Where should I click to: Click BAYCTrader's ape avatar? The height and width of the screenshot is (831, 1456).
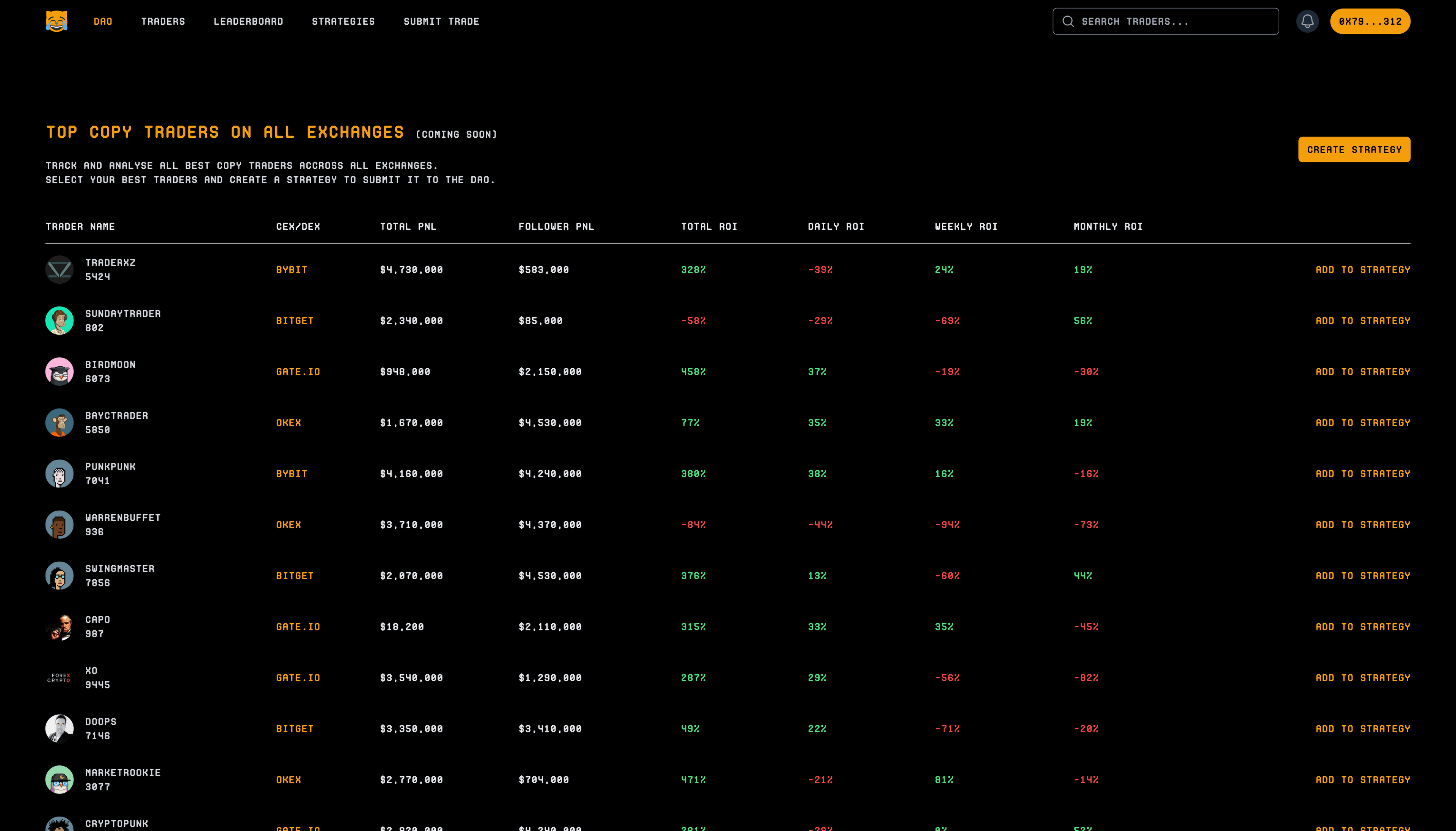59,423
